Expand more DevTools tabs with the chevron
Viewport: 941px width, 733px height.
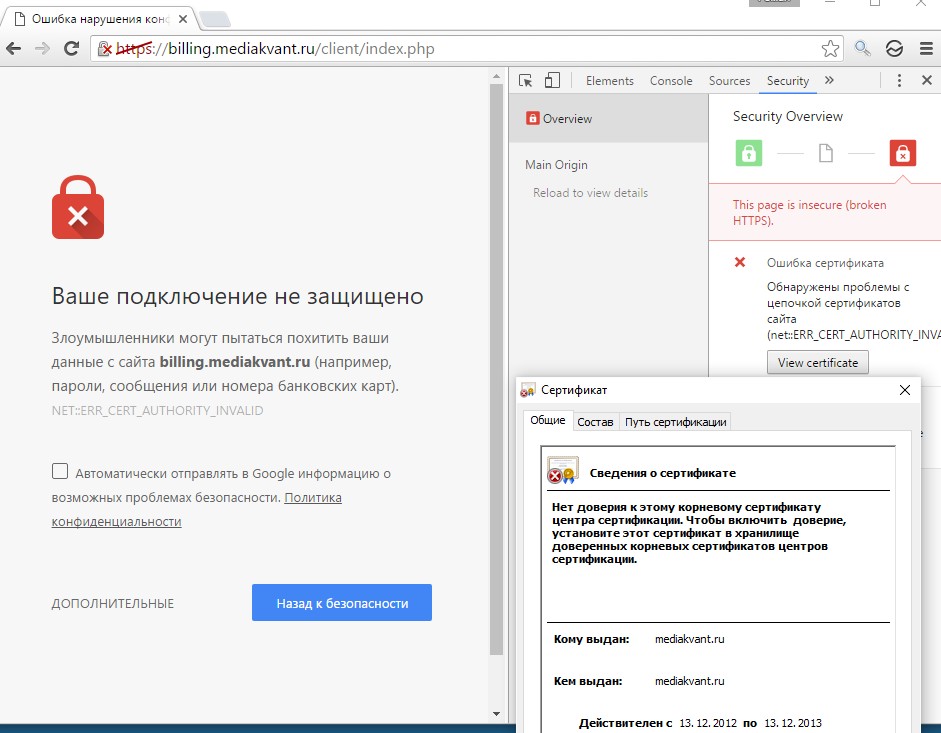pos(829,81)
